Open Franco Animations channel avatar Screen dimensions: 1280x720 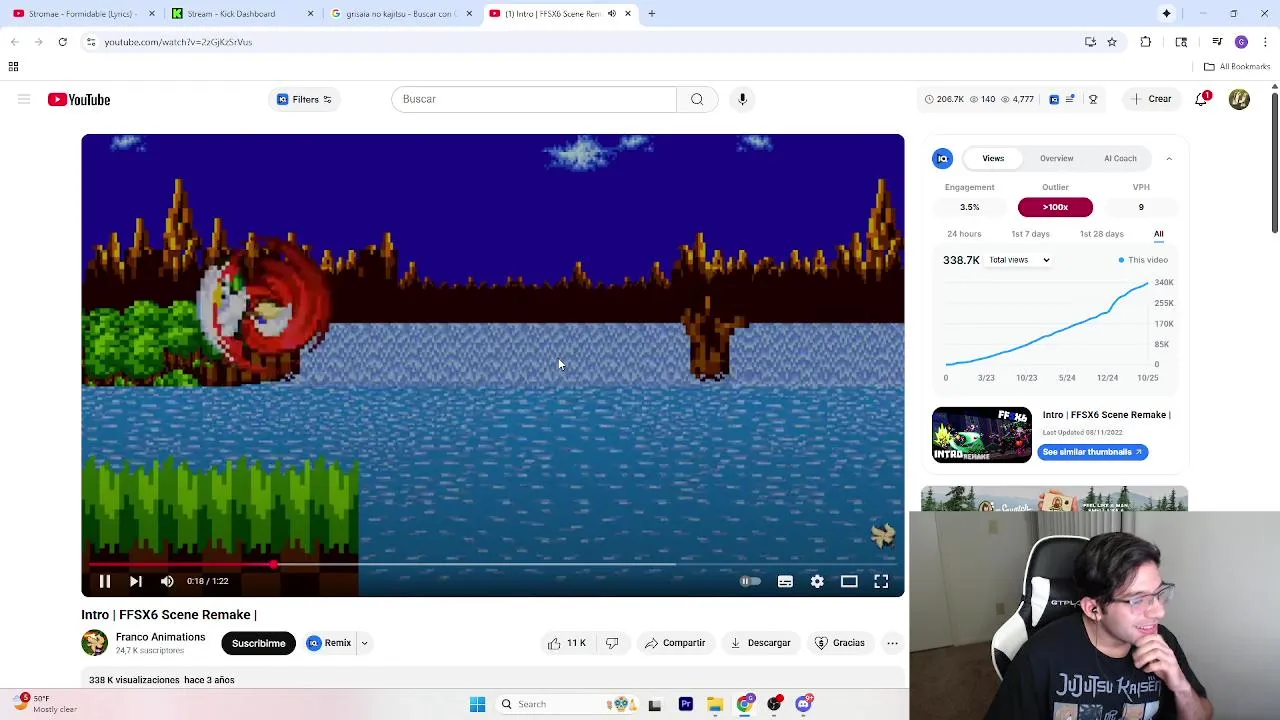[94, 643]
